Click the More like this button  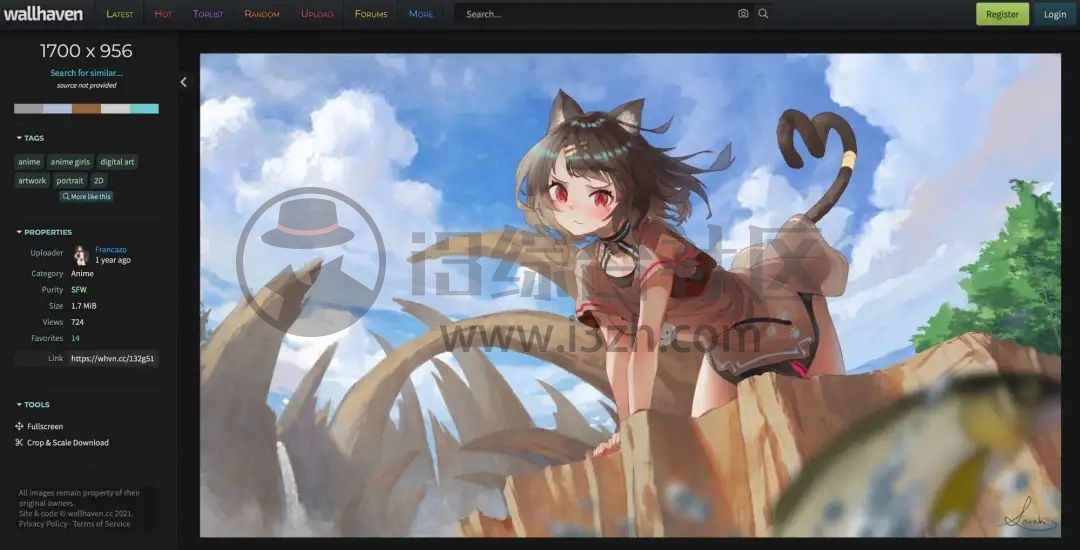[x=86, y=196]
